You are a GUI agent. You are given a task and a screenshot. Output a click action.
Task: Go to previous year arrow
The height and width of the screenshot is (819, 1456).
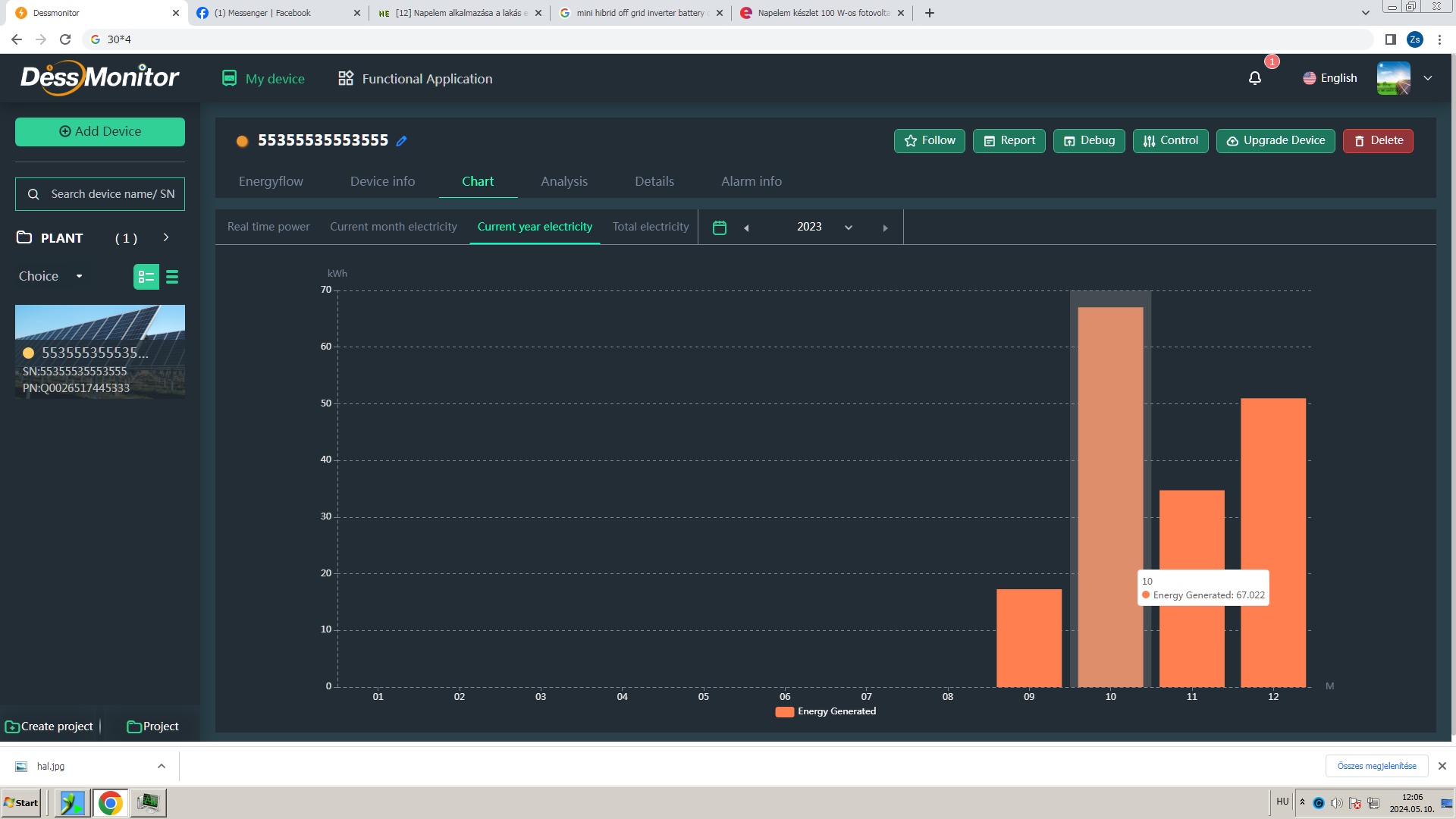(x=746, y=227)
